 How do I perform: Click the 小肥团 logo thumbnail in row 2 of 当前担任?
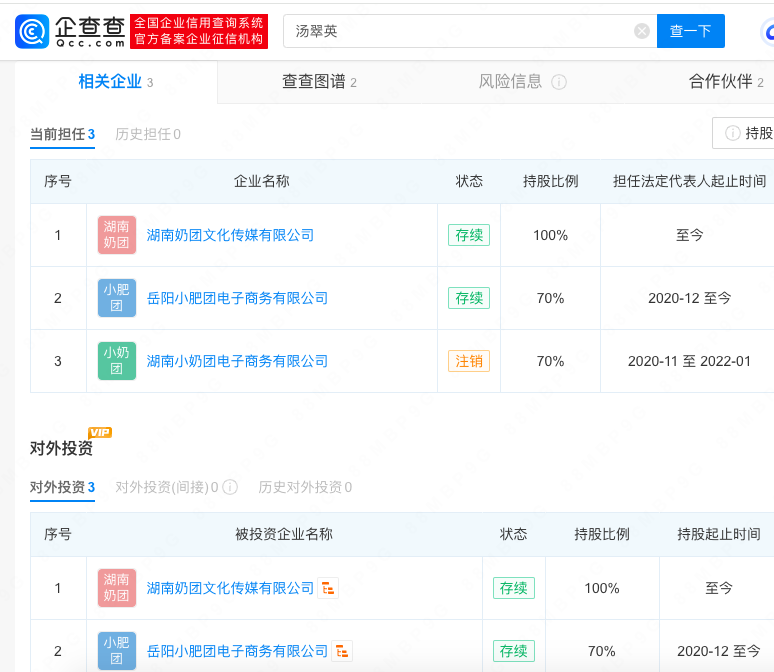click(117, 298)
